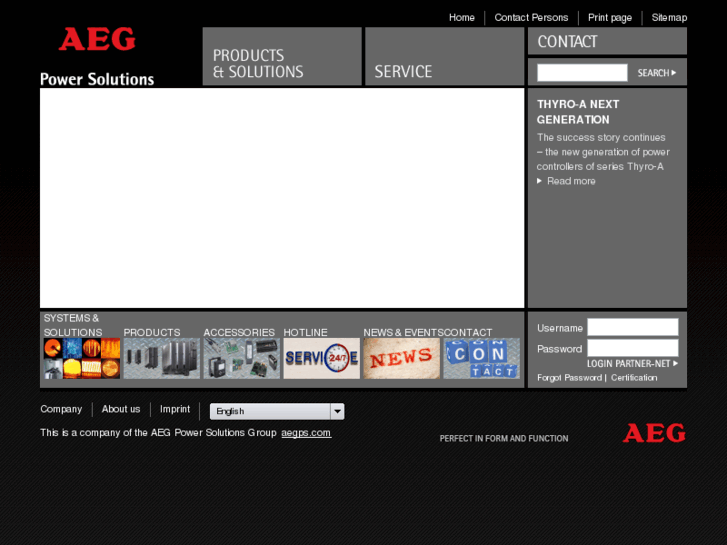727x545 pixels.
Task: Click the Accessories label above thumbnail
Action: coord(239,333)
